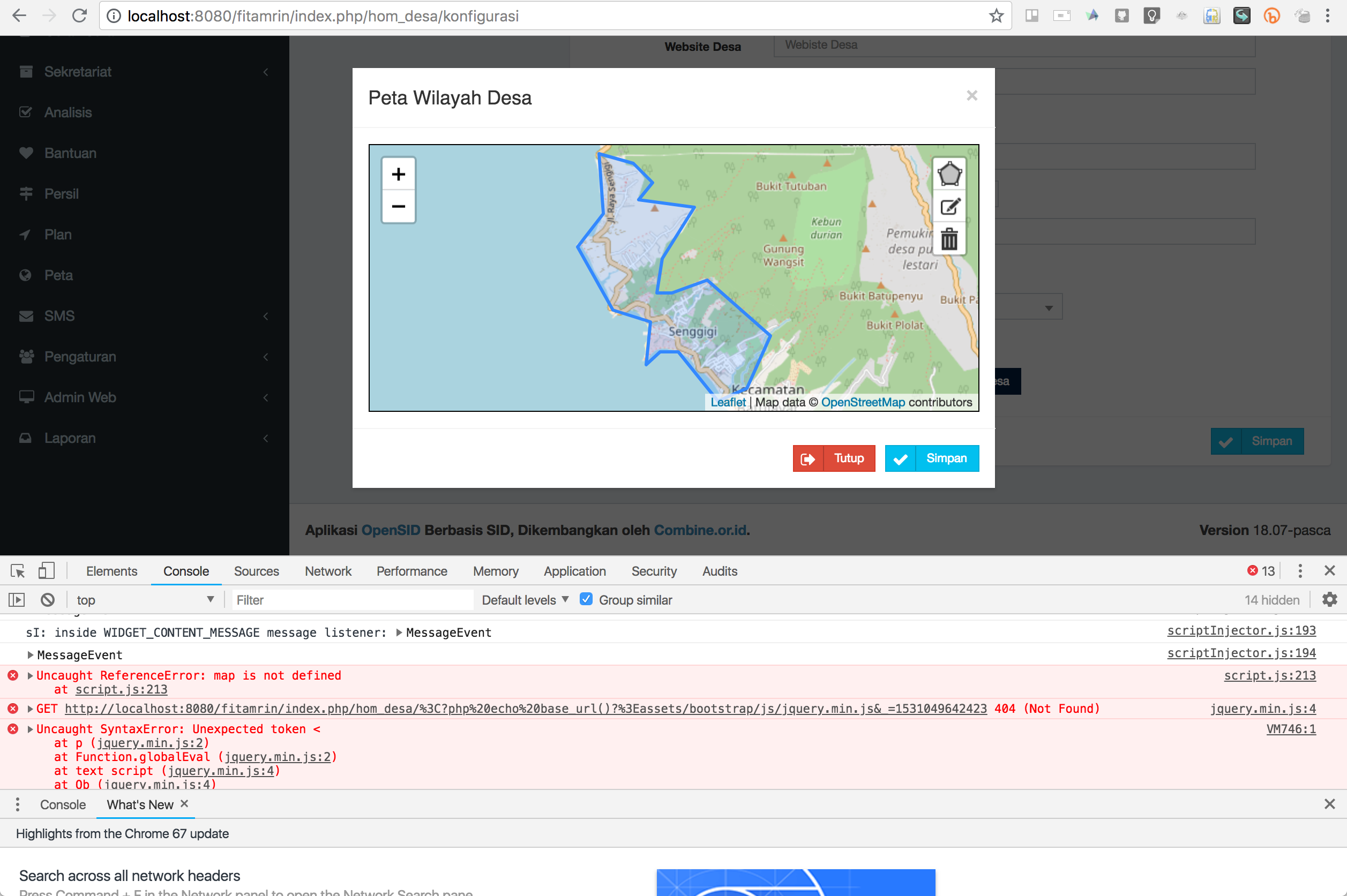Switch to the What's New tab
Image resolution: width=1347 pixels, height=896 pixels.
coord(140,804)
